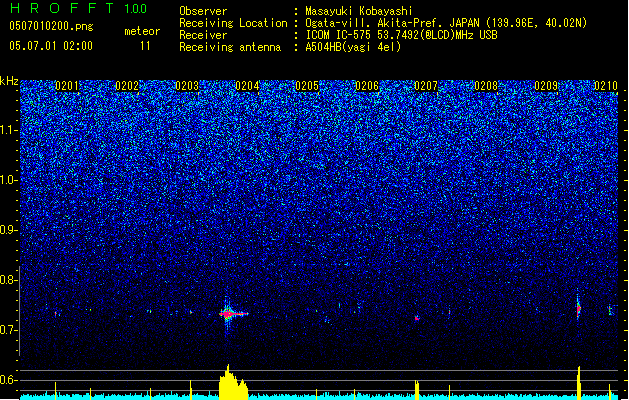Image resolution: width=629 pixels, height=400 pixels.
Task: Click the Receiving Location label
Action: (233, 23)
